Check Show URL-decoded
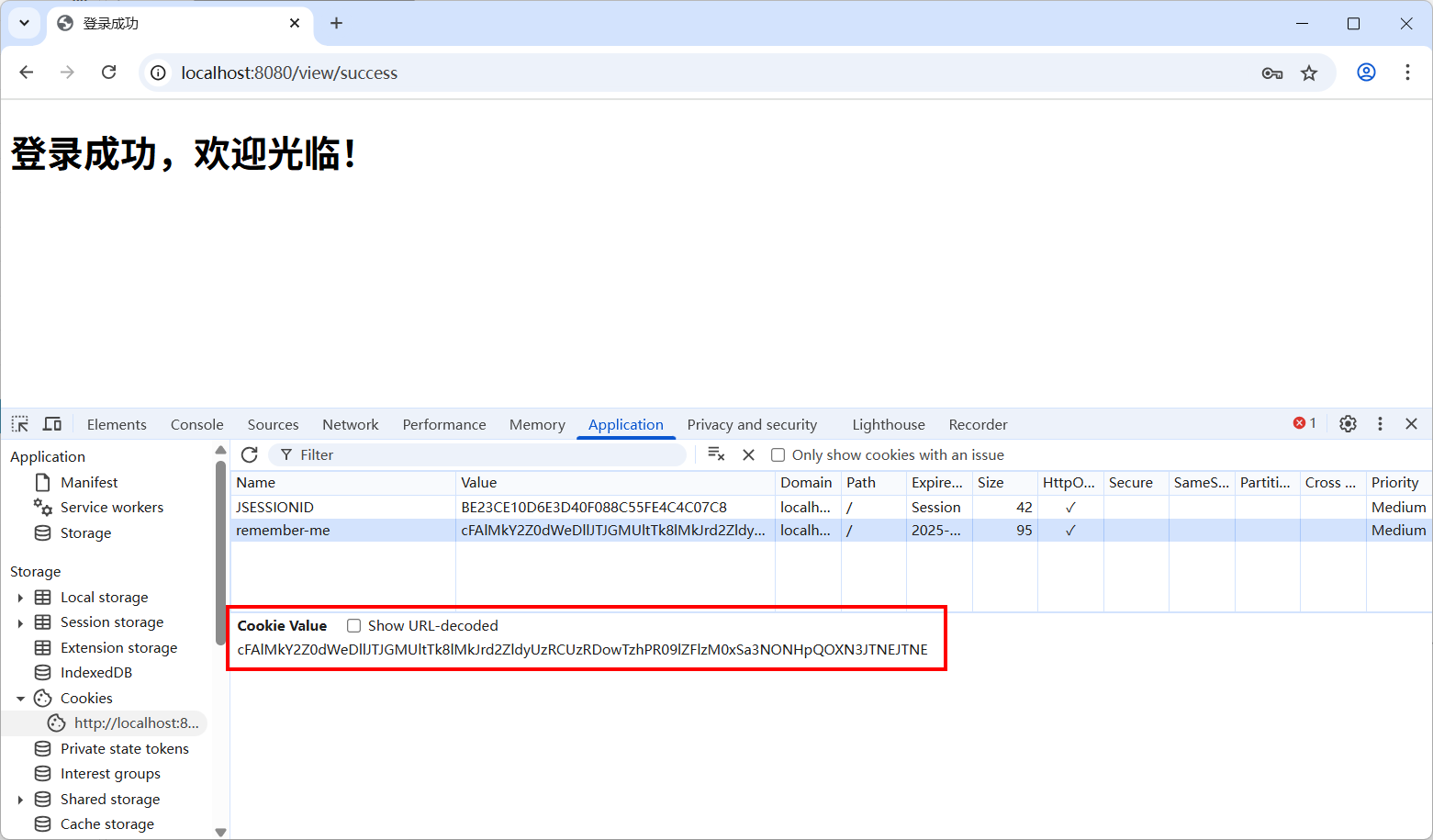 pyautogui.click(x=353, y=626)
